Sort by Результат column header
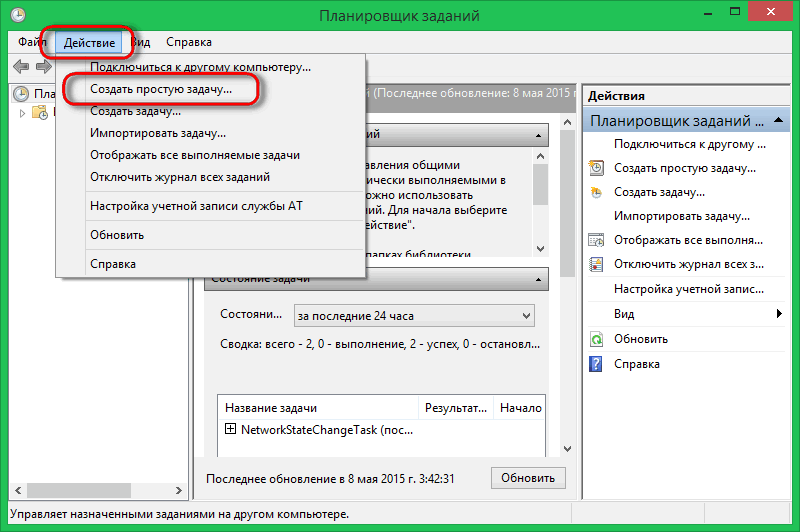 click(456, 408)
